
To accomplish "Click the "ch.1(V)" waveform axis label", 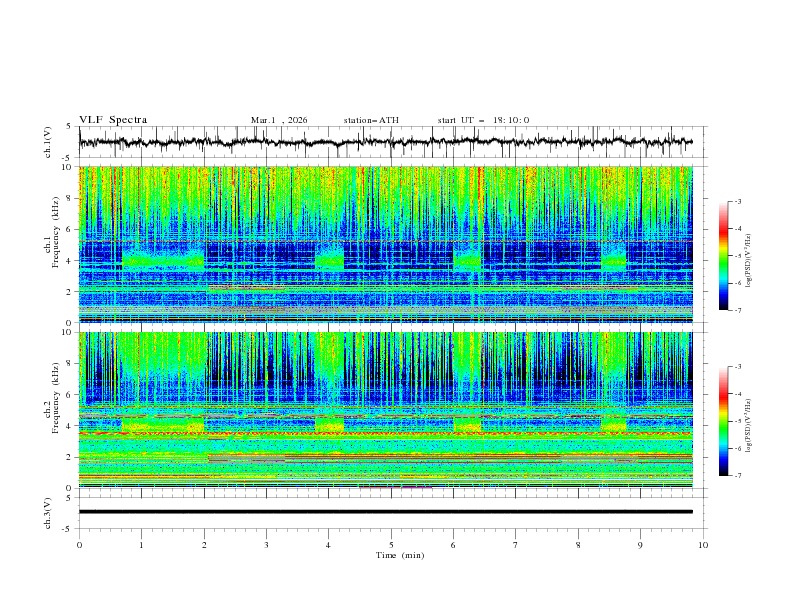I will (48, 142).
